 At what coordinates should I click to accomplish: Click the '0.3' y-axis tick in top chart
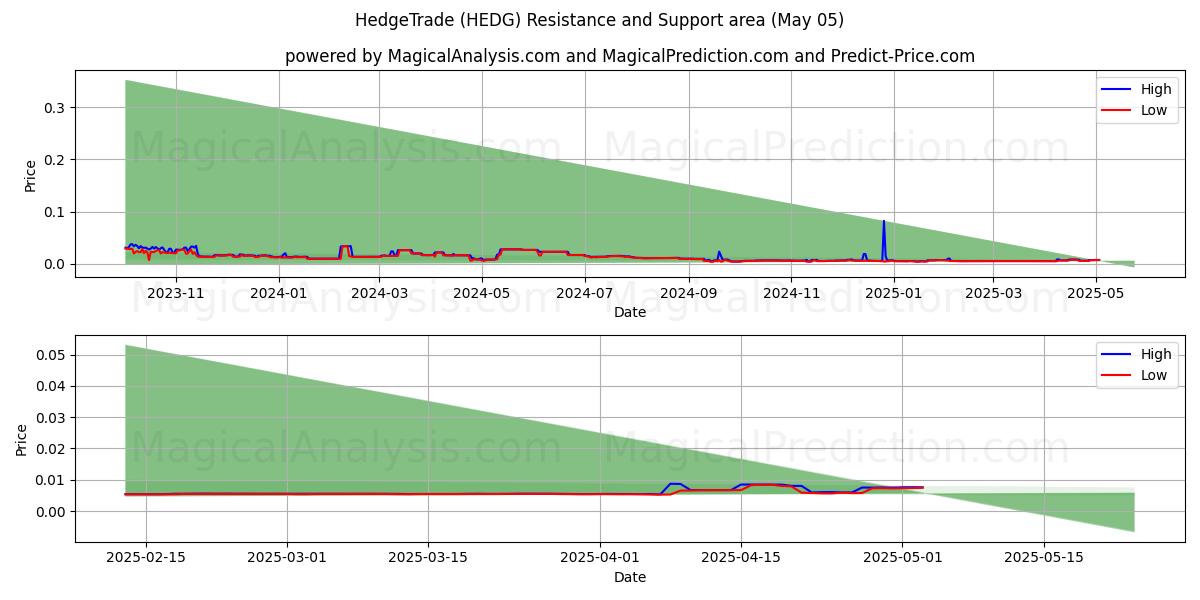click(56, 107)
